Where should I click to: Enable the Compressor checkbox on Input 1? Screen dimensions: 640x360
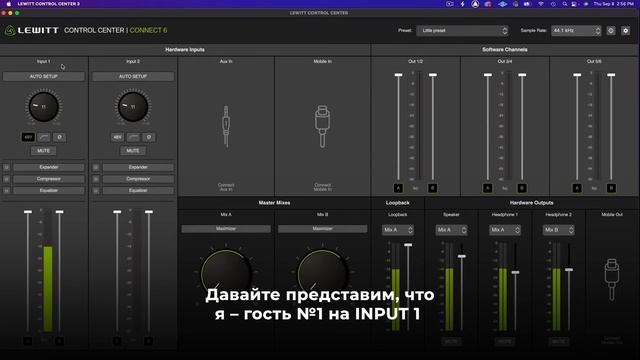pyautogui.click(x=7, y=179)
